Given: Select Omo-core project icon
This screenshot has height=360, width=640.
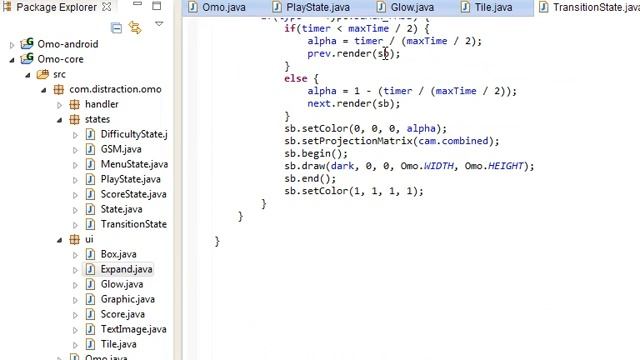Looking at the screenshot, I should [x=27, y=58].
